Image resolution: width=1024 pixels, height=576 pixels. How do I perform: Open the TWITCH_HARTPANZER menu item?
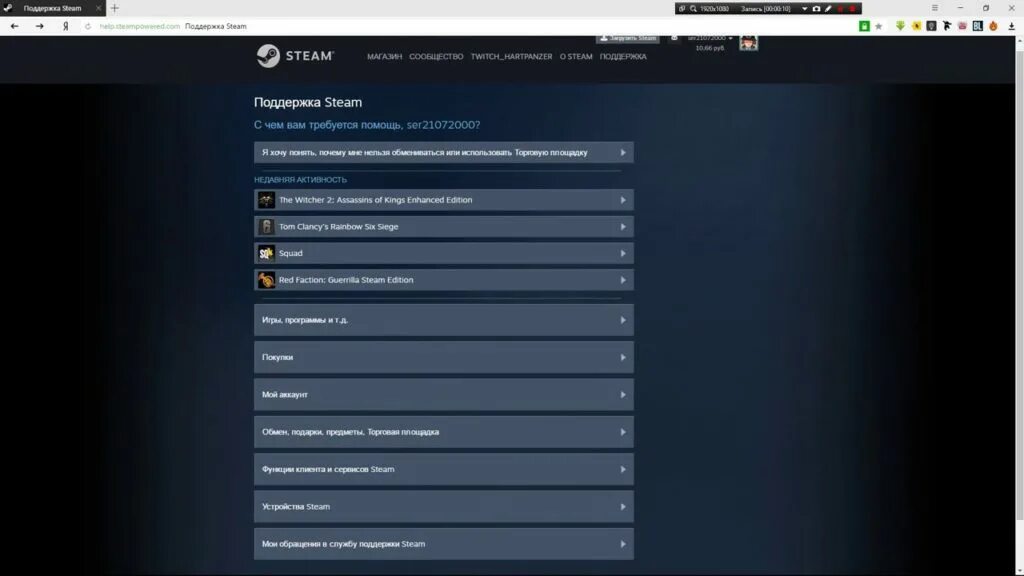(511, 57)
